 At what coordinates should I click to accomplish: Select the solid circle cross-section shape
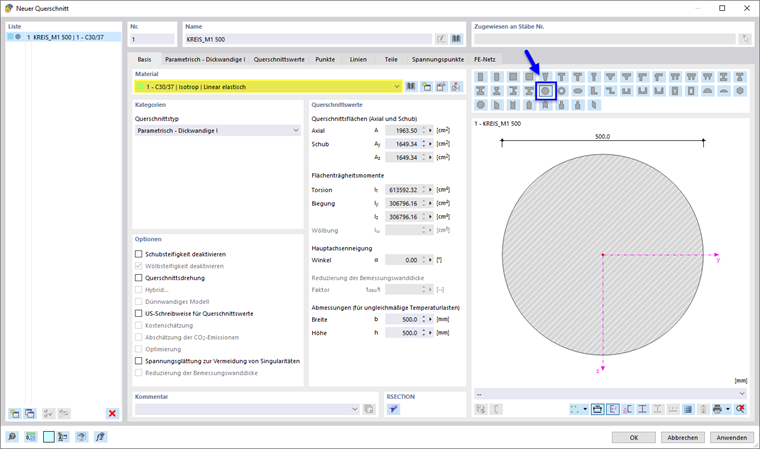545,91
